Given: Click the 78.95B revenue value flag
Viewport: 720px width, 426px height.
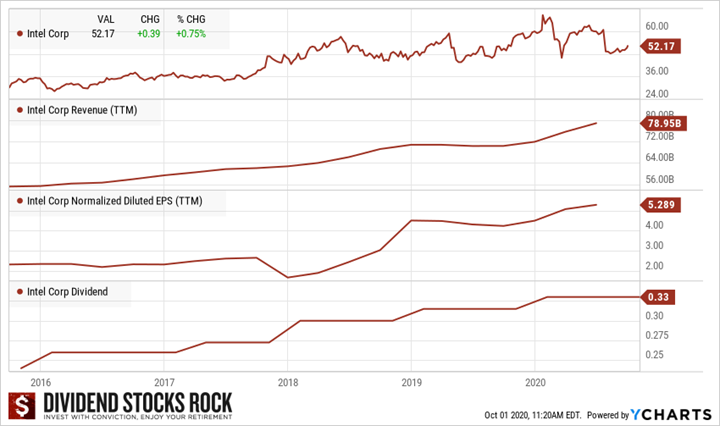Looking at the screenshot, I should click(x=663, y=123).
